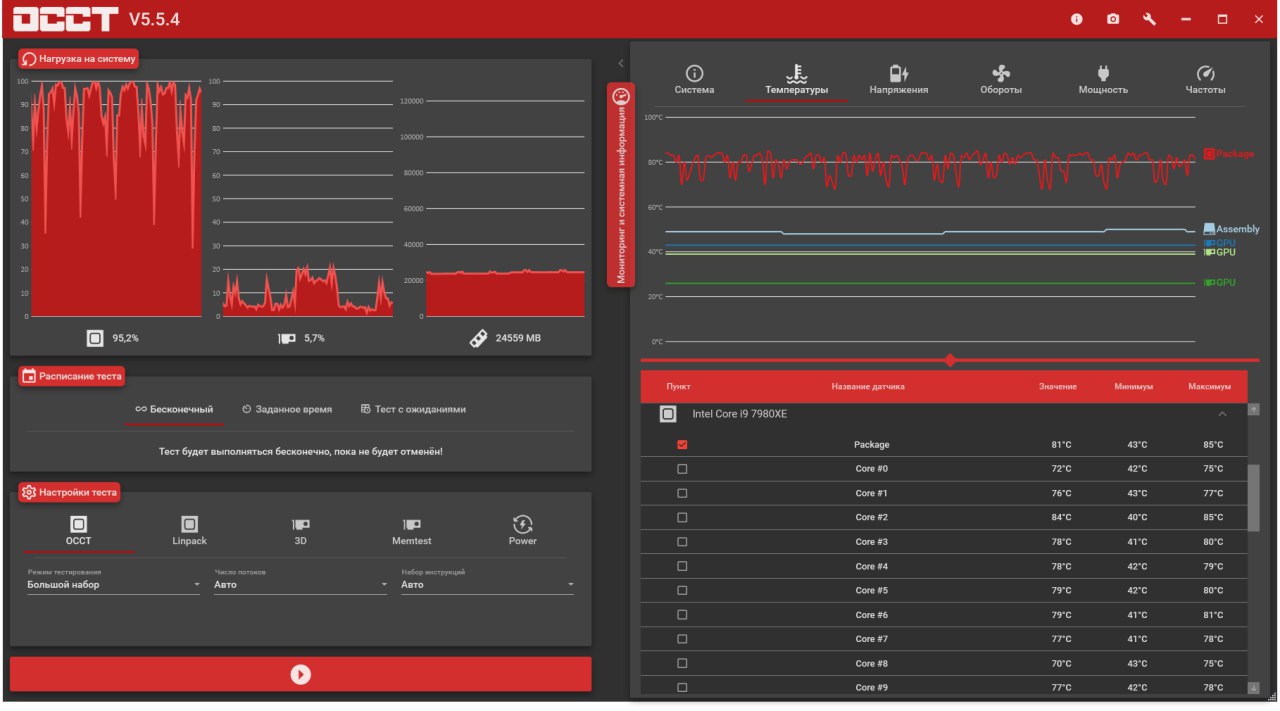The width and height of the screenshot is (1280, 711).
Task: Open settings with the wrench icon
Action: [x=1149, y=19]
